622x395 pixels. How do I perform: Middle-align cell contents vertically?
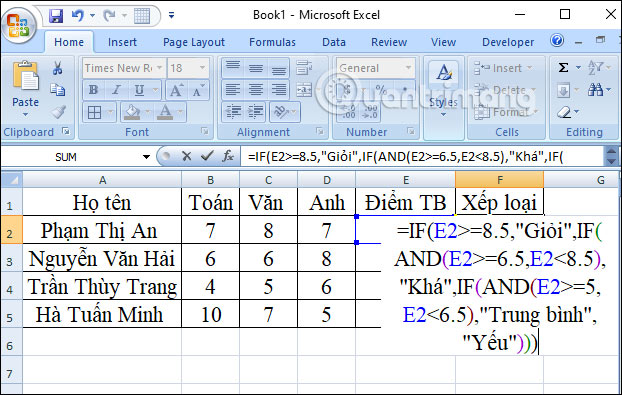[256, 68]
